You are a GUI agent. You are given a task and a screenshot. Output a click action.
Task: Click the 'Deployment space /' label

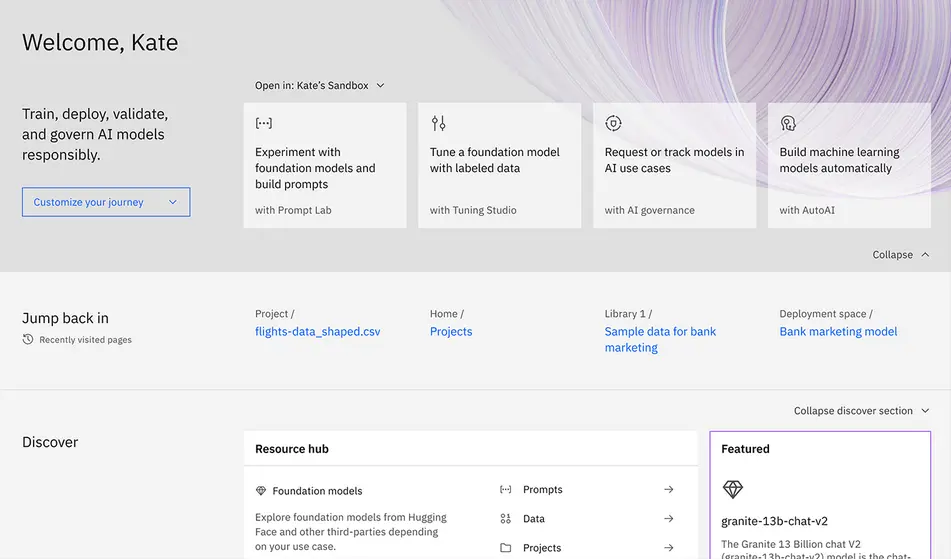click(x=825, y=313)
